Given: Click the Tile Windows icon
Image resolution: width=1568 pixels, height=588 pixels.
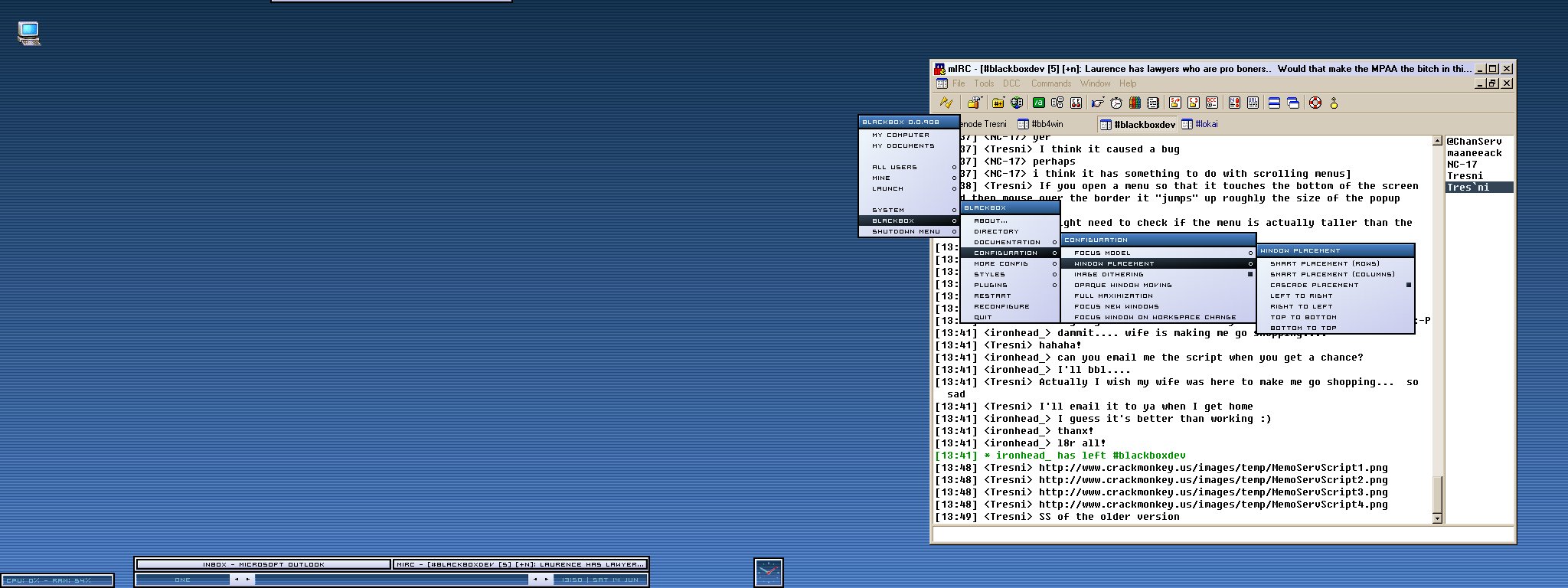Looking at the screenshot, I should [x=1275, y=103].
